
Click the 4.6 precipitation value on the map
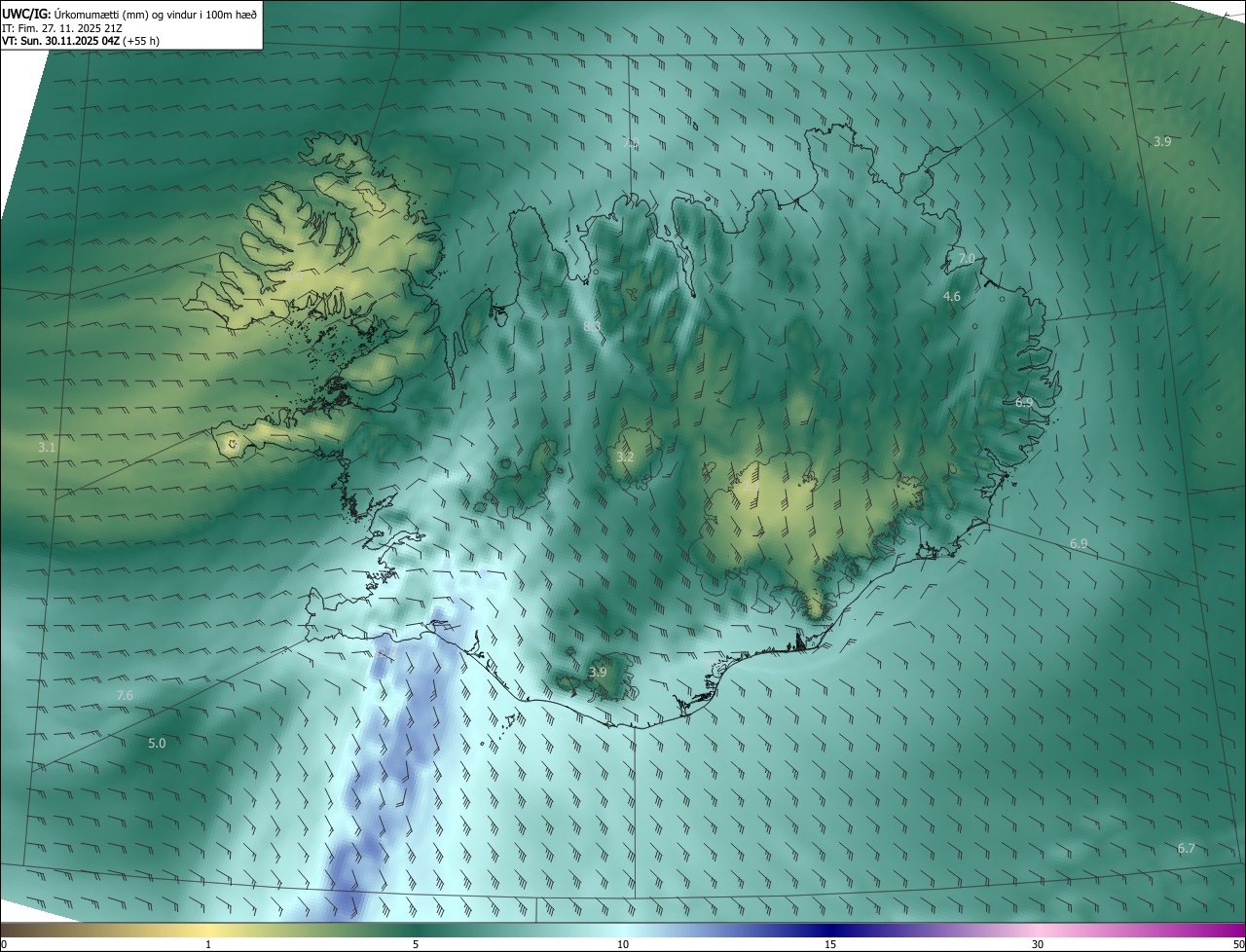click(x=951, y=296)
